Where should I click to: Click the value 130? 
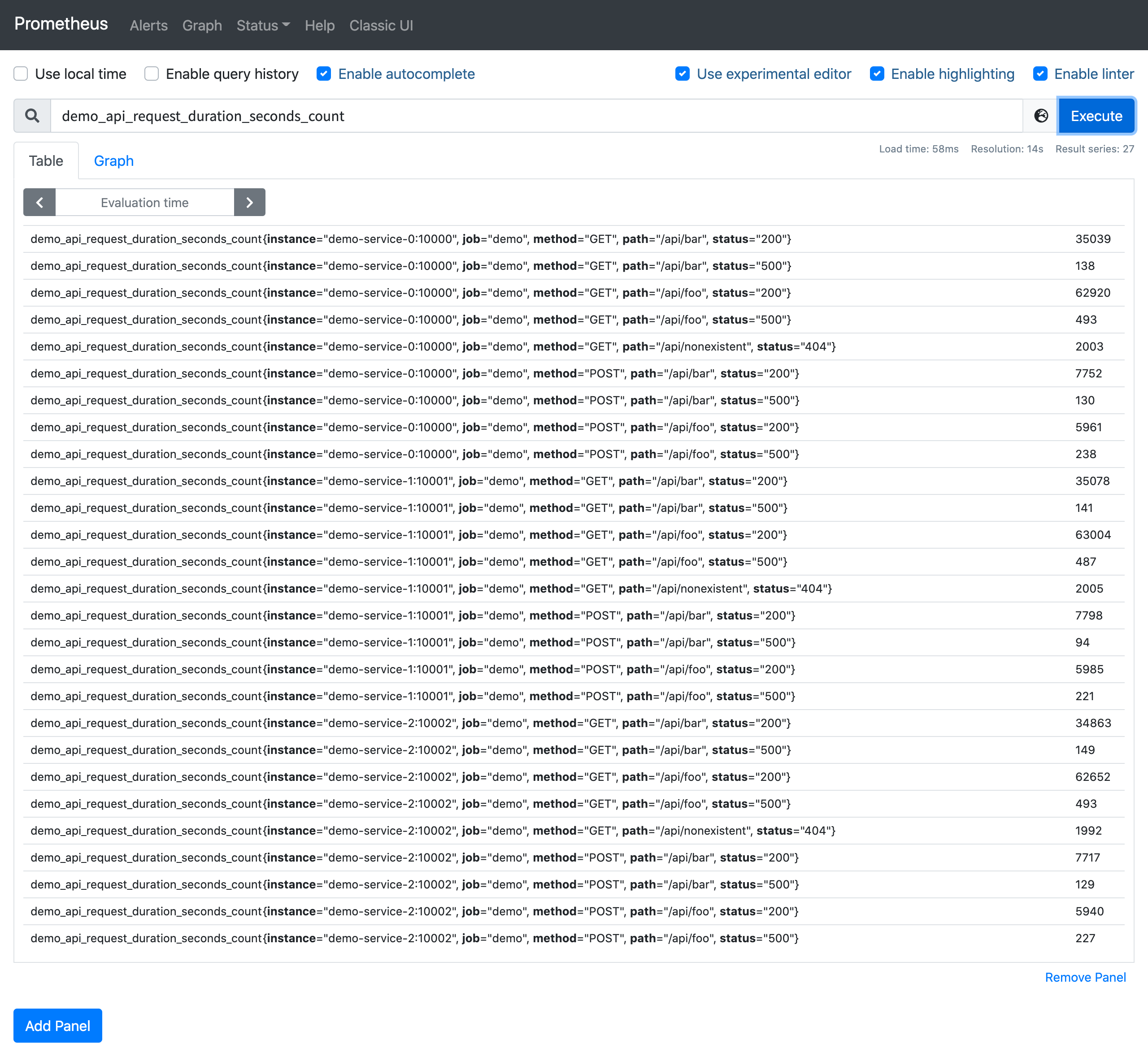pos(1085,400)
